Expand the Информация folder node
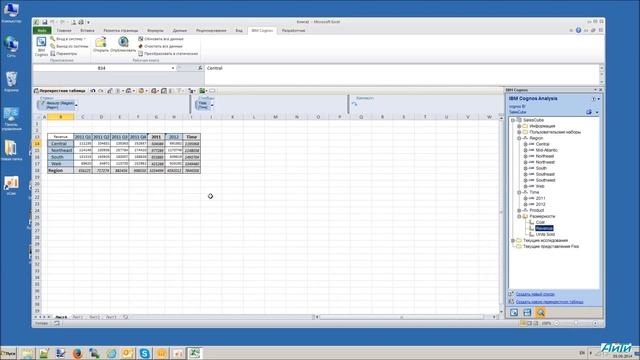The height and width of the screenshot is (360, 640). [x=519, y=127]
